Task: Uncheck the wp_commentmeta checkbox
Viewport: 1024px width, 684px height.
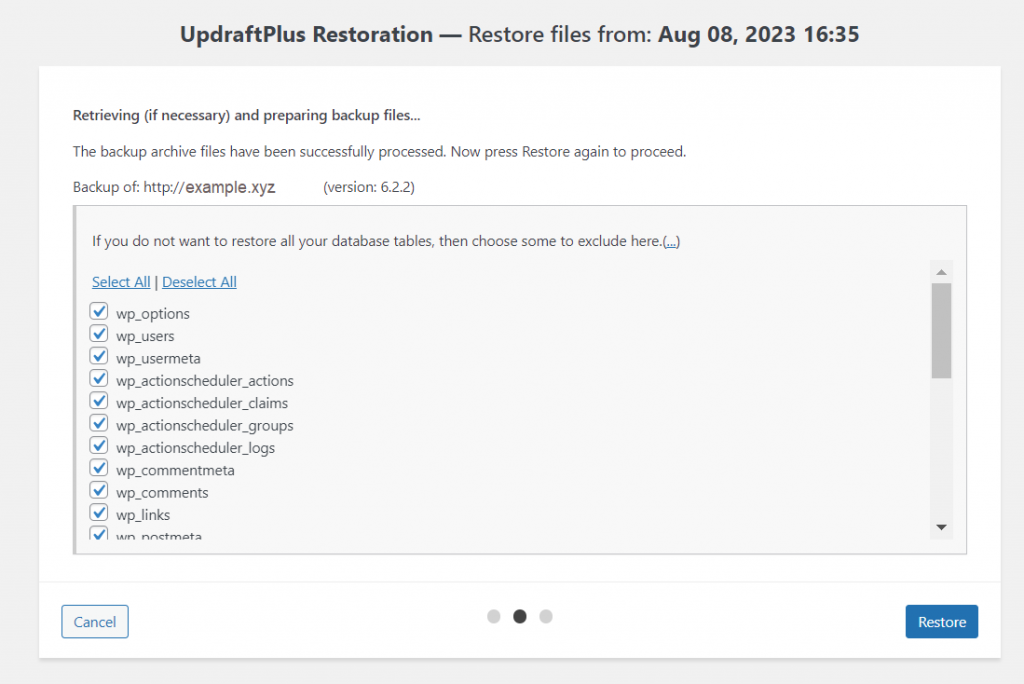Action: (98, 467)
